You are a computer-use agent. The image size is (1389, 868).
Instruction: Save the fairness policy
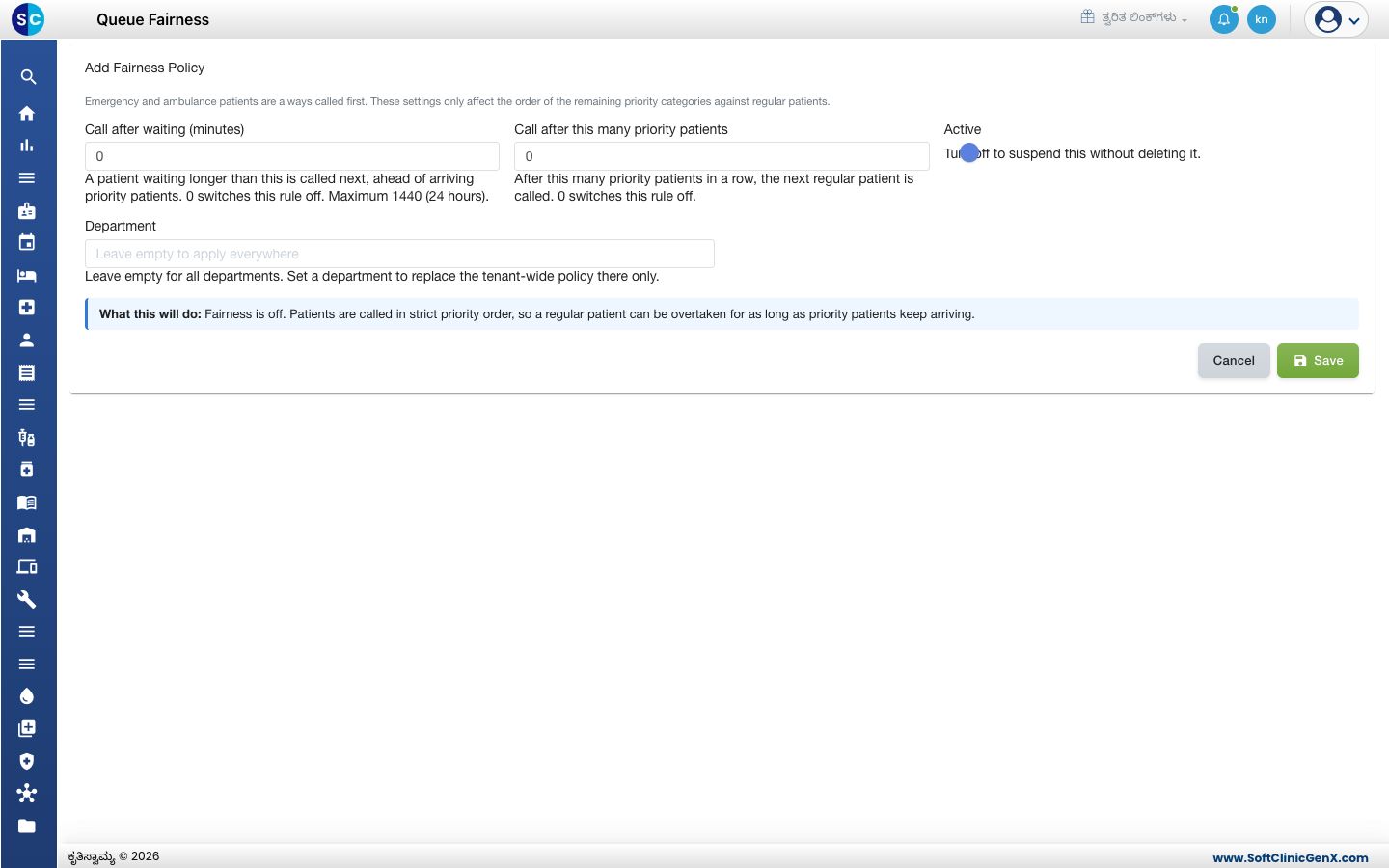(x=1318, y=361)
